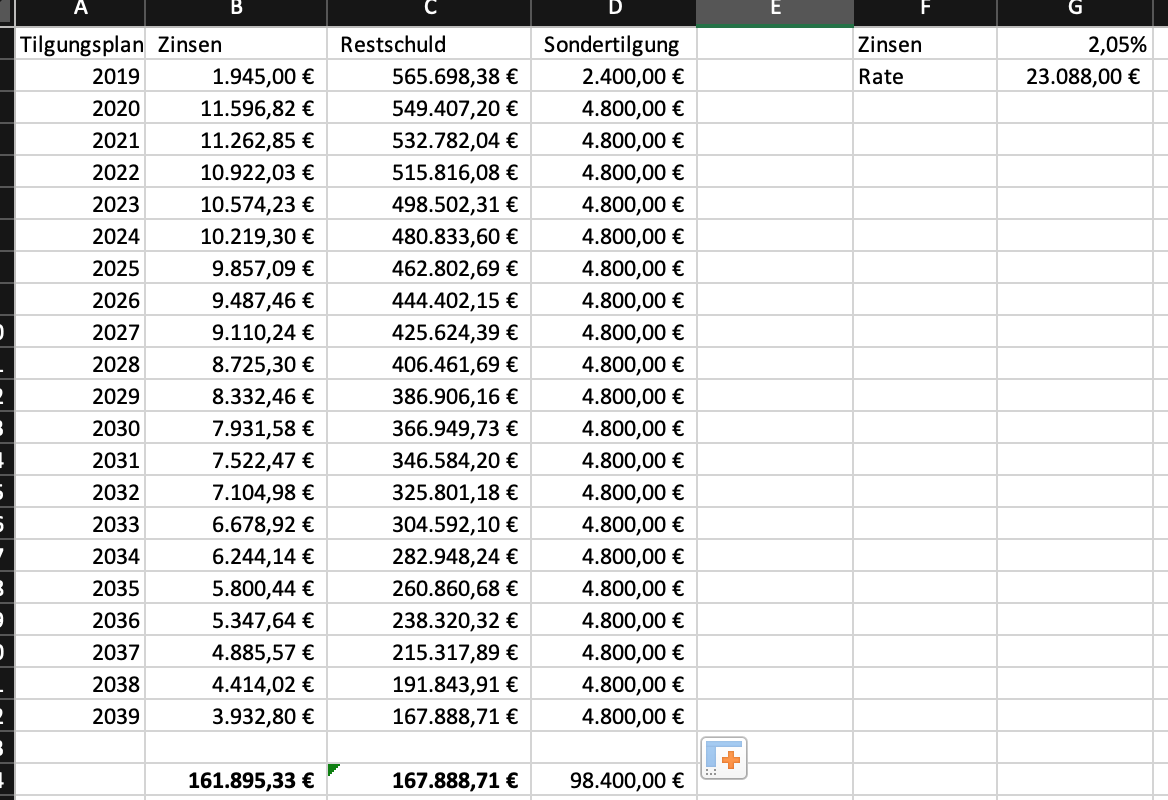Select the Restschuld header cell
Viewport: 1168px width, 800px height.
429,44
